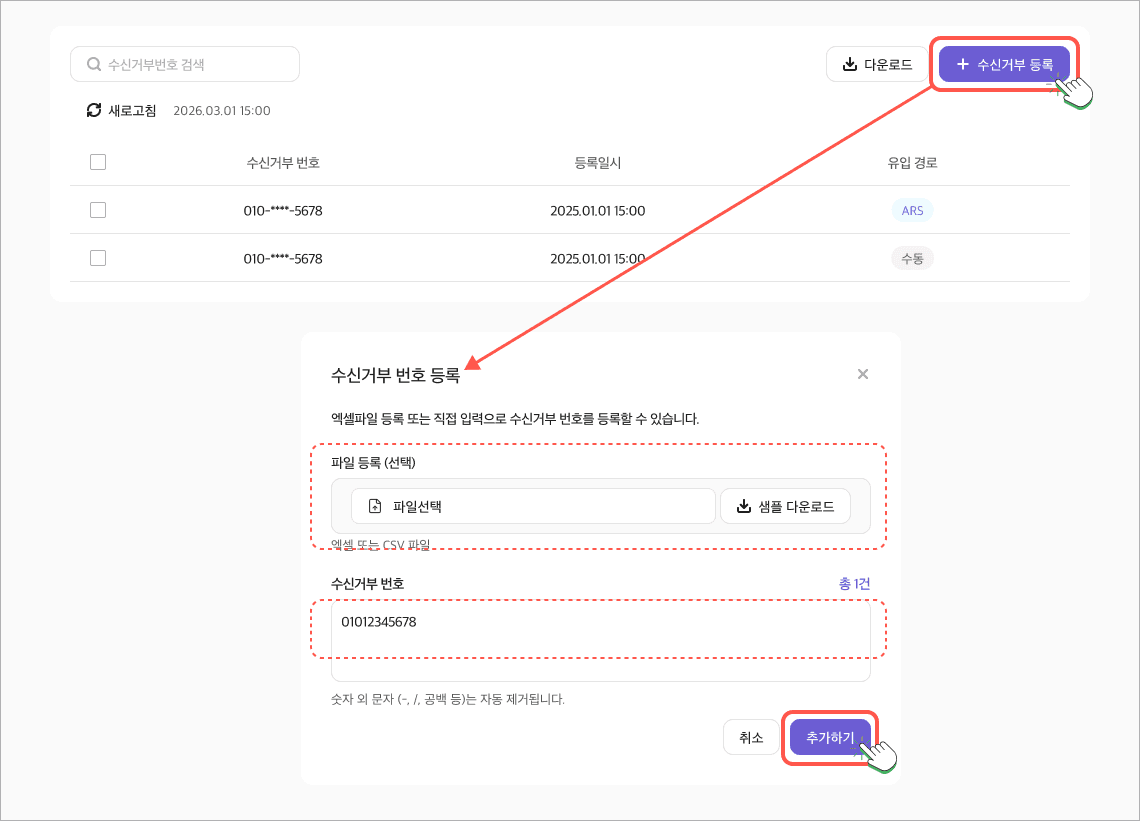Click the phone number in 수동 row
This screenshot has height=821, width=1140.
(283, 259)
